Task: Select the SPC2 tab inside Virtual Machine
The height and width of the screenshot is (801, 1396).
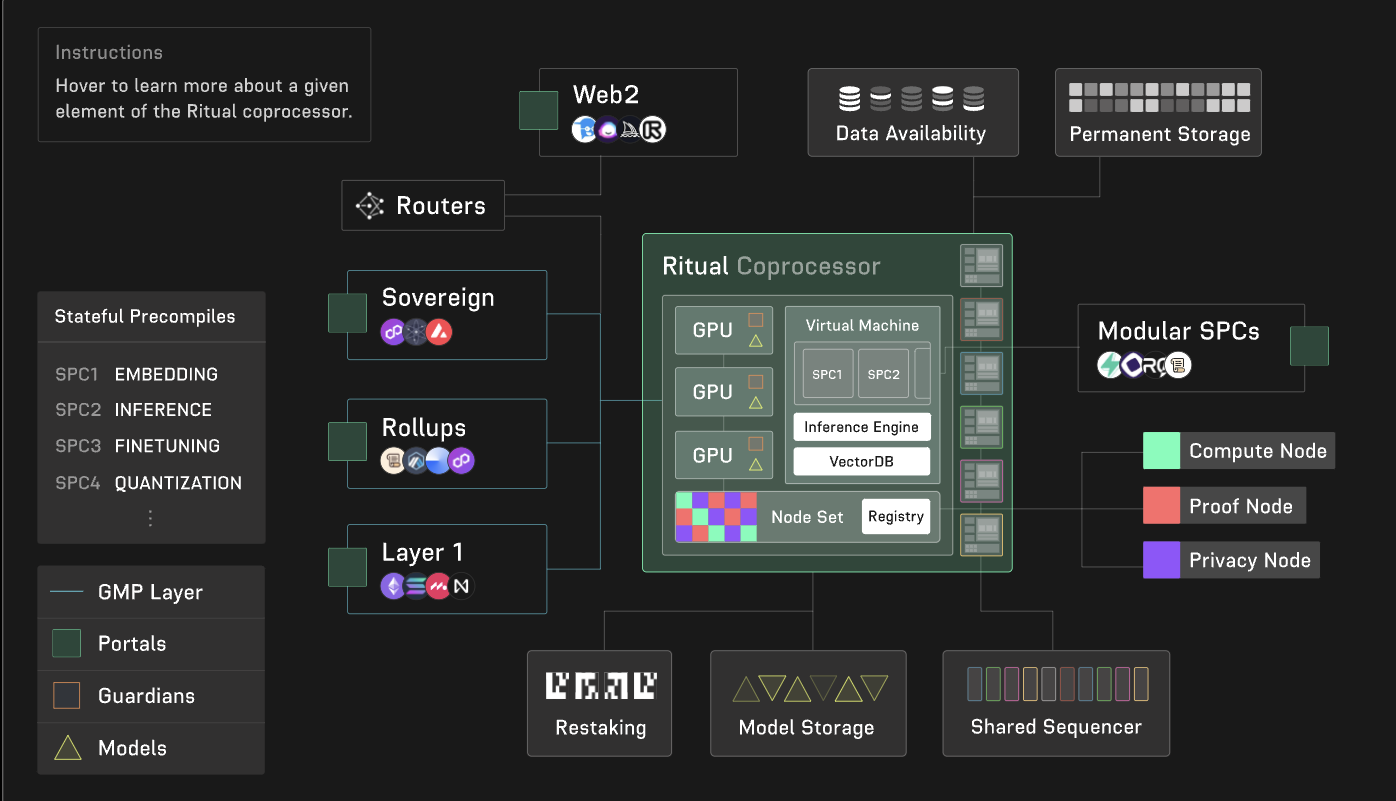Action: point(883,373)
